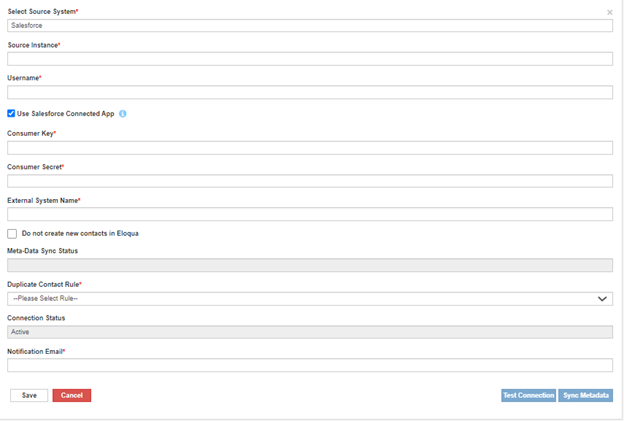Uncheck Use Salesforce Connected App checkbox
624x421 pixels.
tap(11, 114)
